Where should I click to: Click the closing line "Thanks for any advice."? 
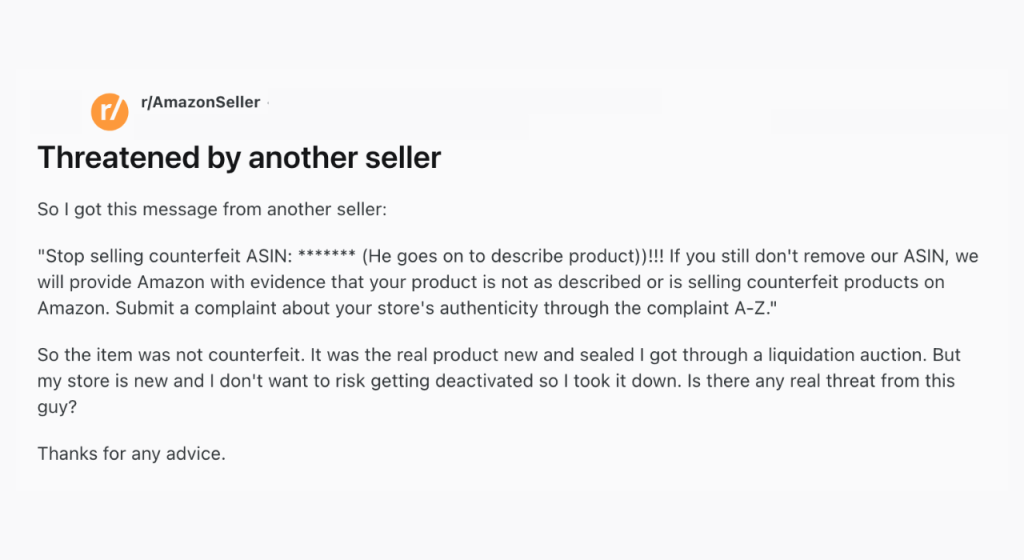tap(132, 453)
